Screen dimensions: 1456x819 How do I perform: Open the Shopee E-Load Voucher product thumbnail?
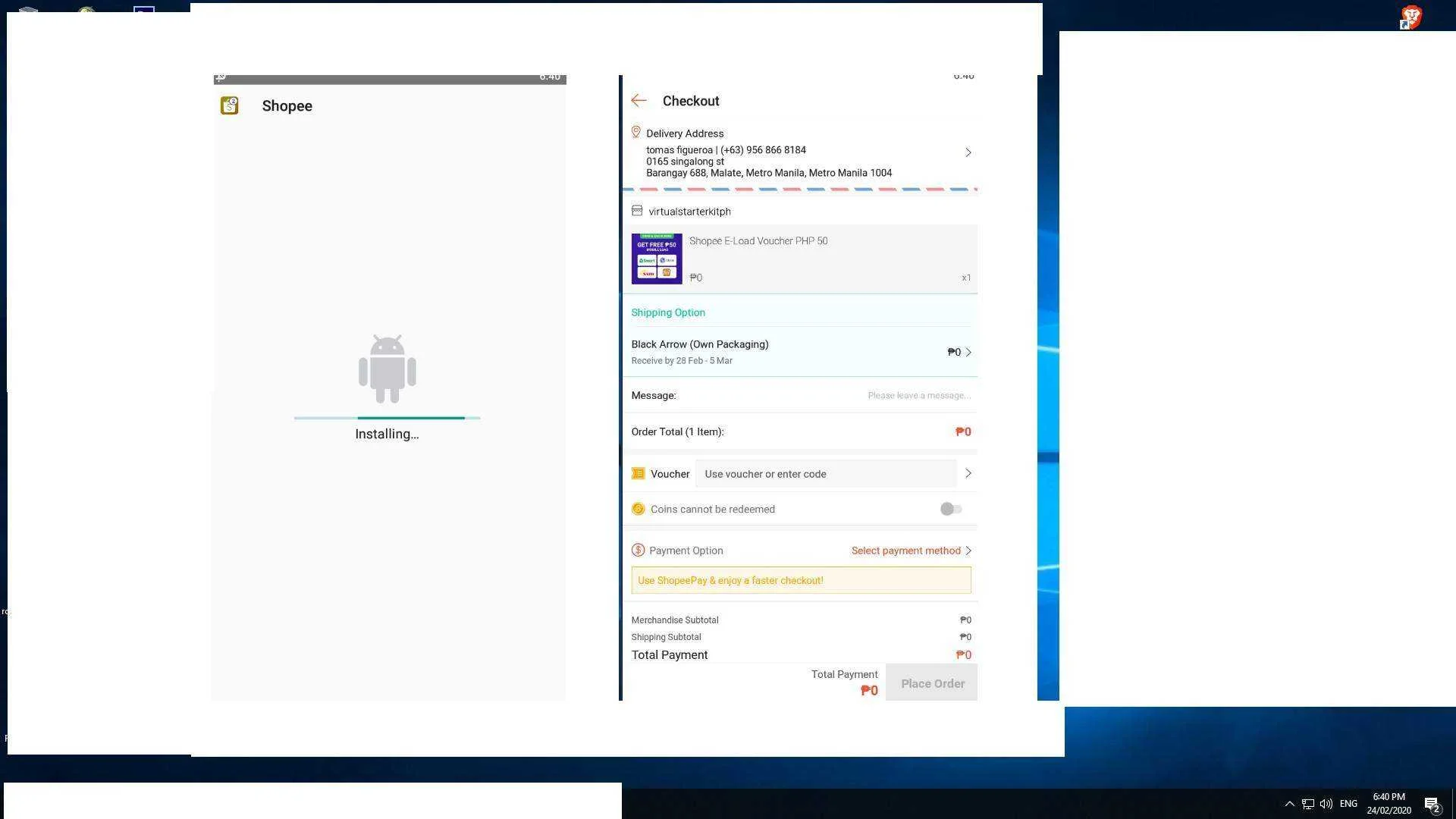[657, 259]
